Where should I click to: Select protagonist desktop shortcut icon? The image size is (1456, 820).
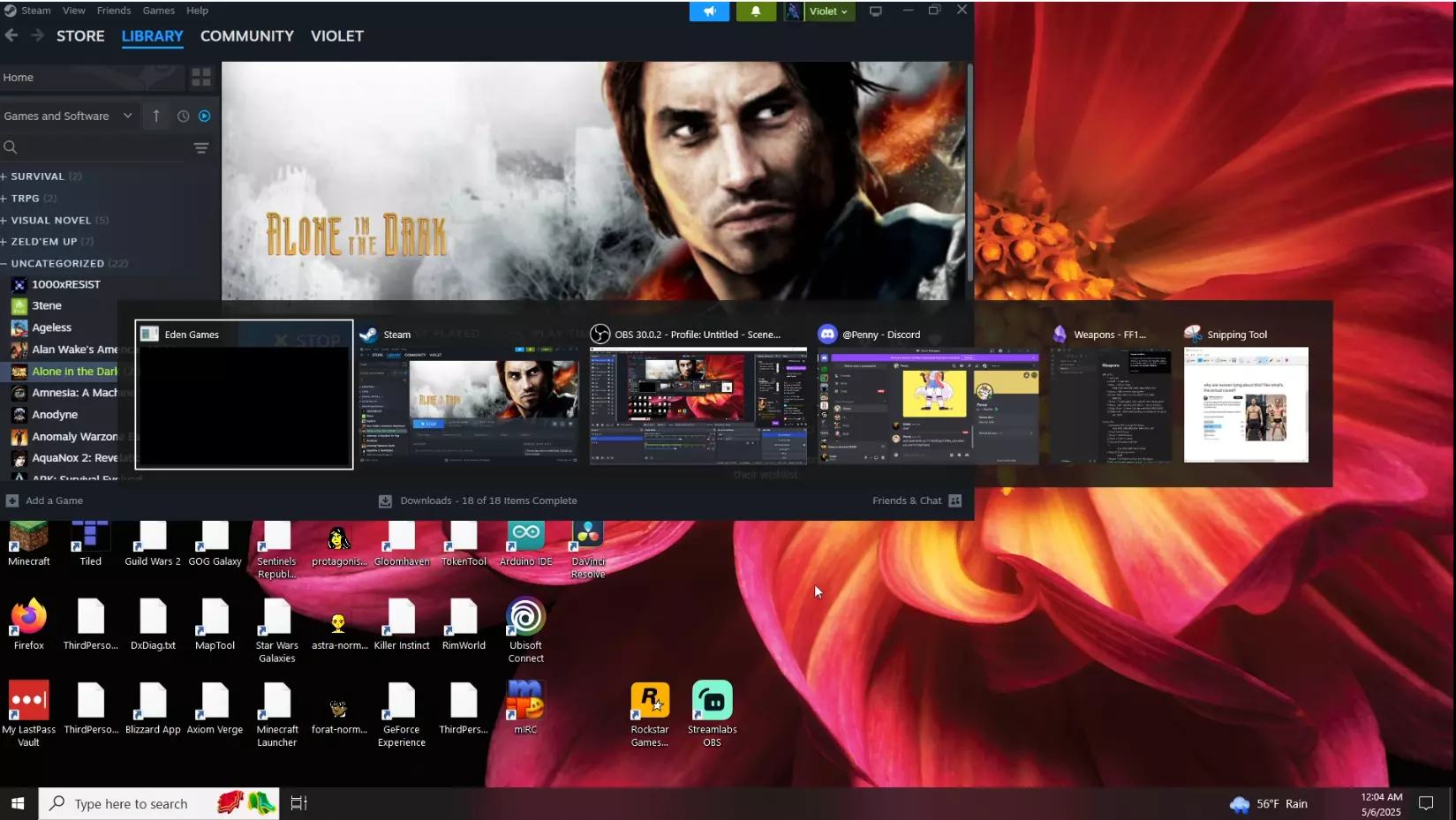[339, 545]
